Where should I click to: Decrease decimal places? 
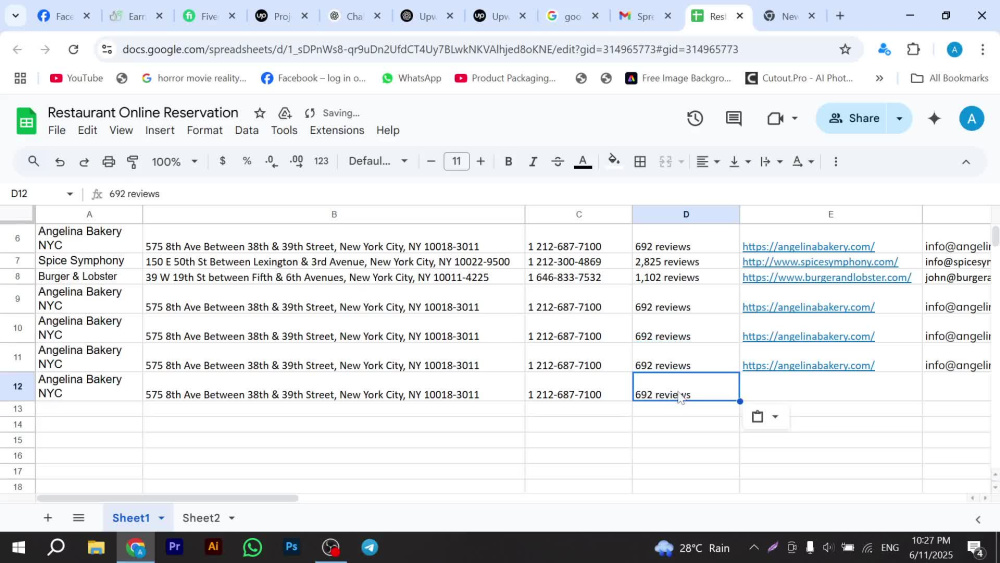[272, 161]
